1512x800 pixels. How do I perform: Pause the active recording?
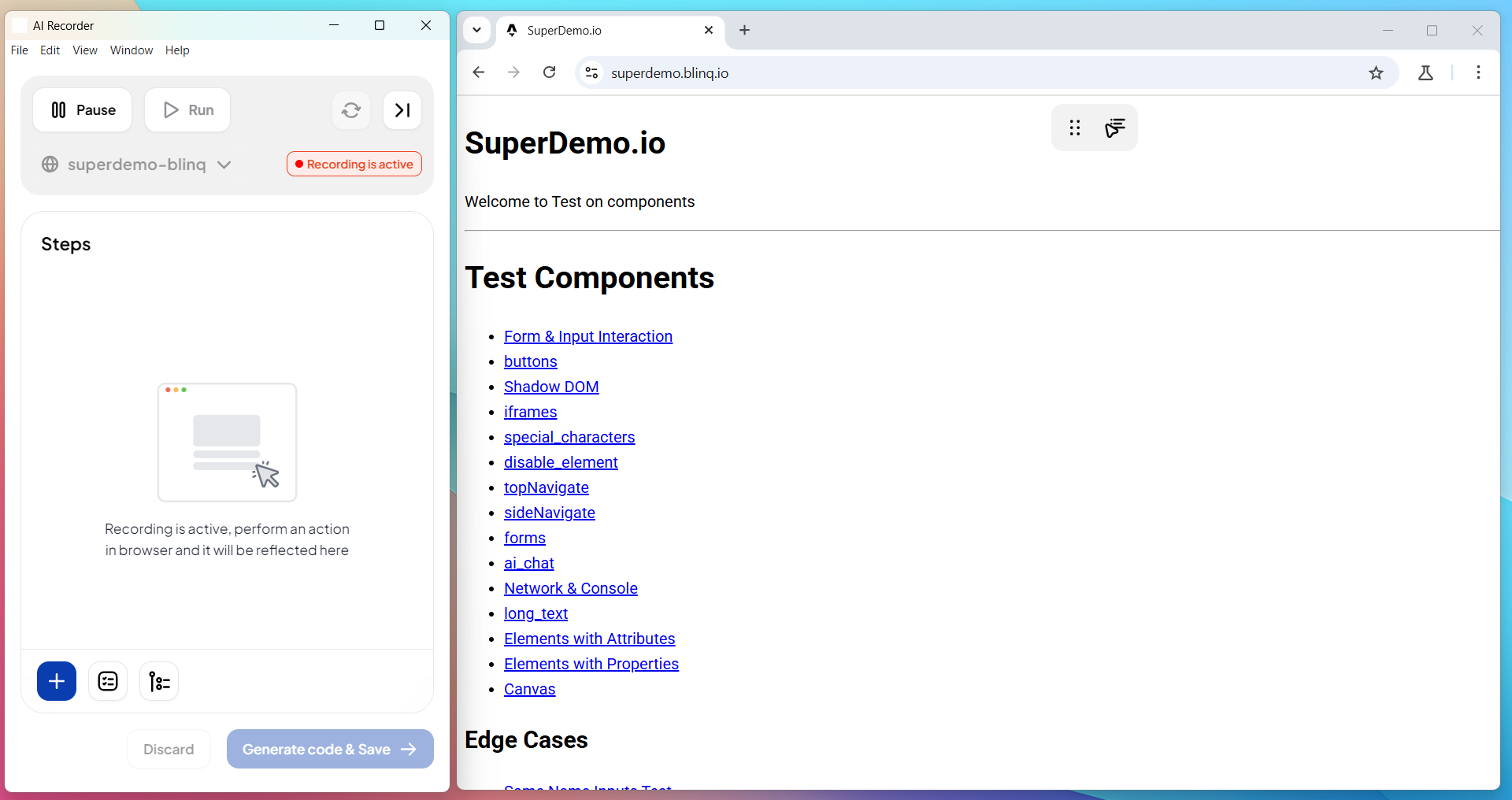83,110
